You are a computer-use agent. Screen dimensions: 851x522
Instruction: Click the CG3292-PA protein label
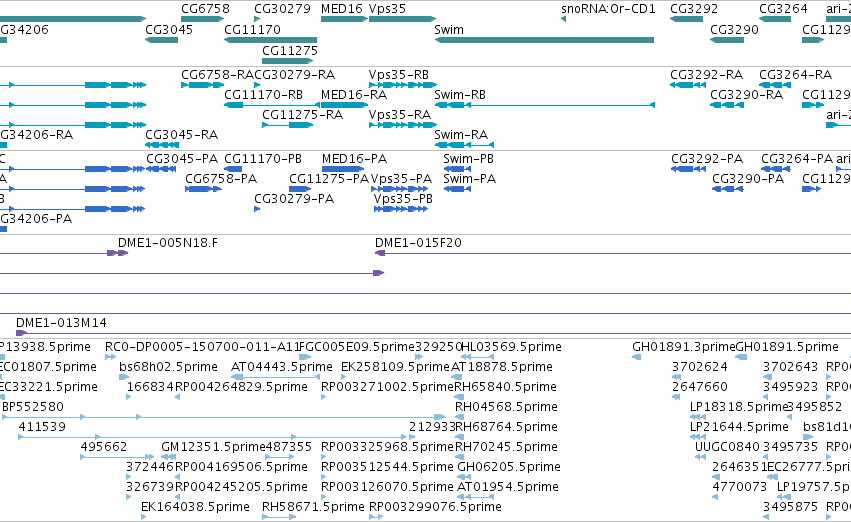(x=707, y=158)
